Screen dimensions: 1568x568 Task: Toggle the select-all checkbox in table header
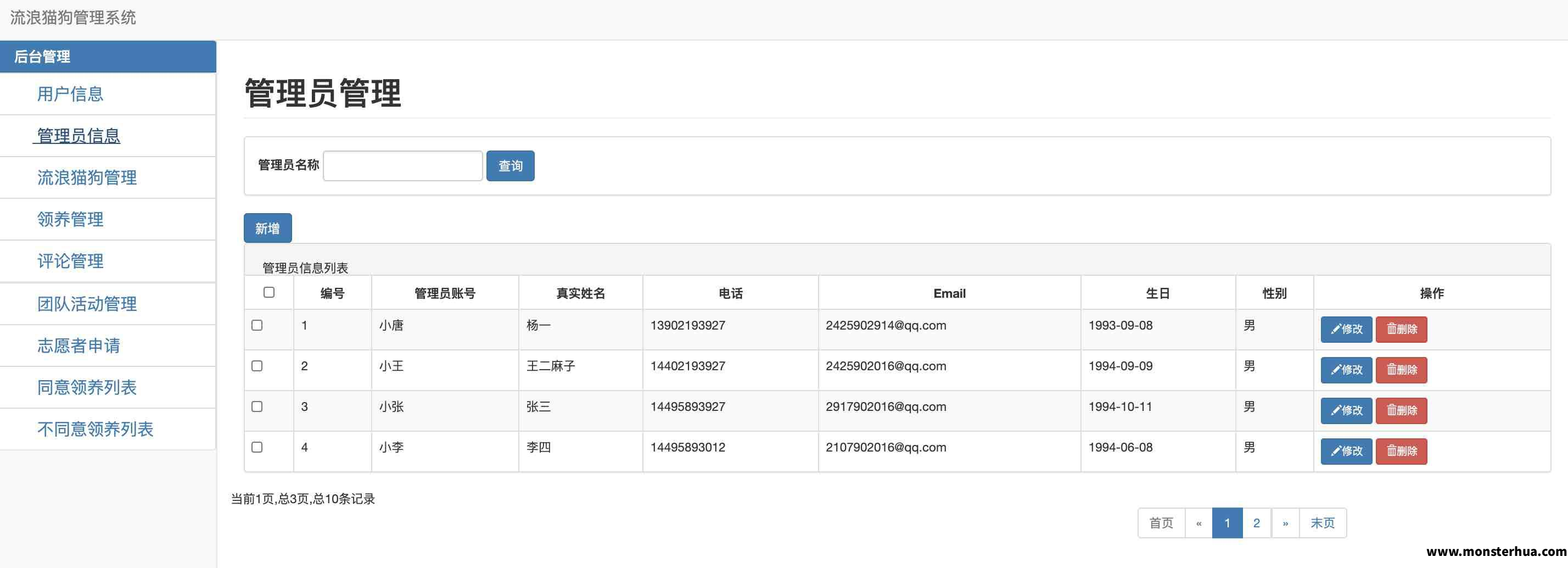coord(269,292)
